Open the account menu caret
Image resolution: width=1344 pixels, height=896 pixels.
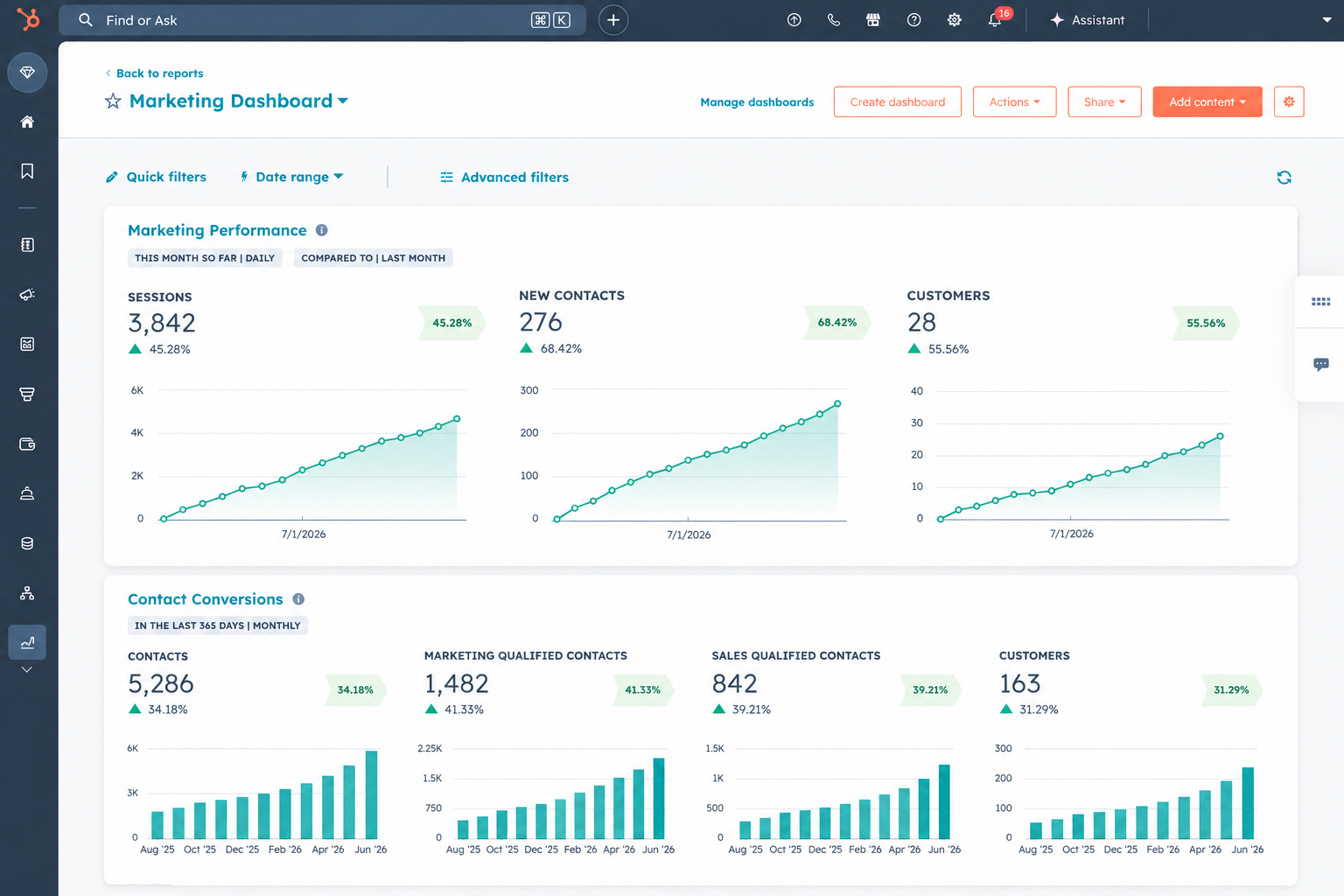tap(1326, 20)
